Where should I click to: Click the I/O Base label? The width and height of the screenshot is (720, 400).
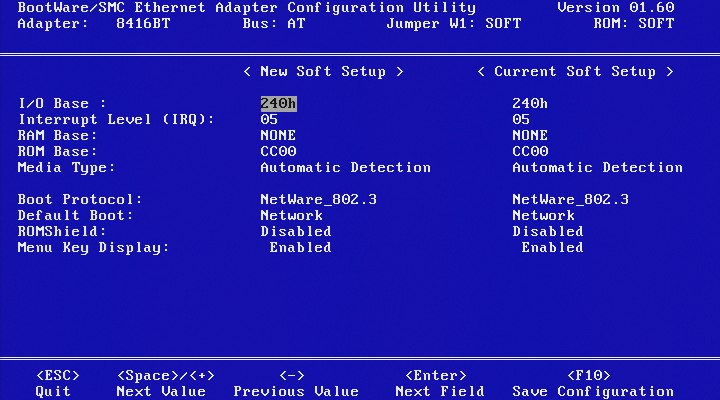point(62,104)
